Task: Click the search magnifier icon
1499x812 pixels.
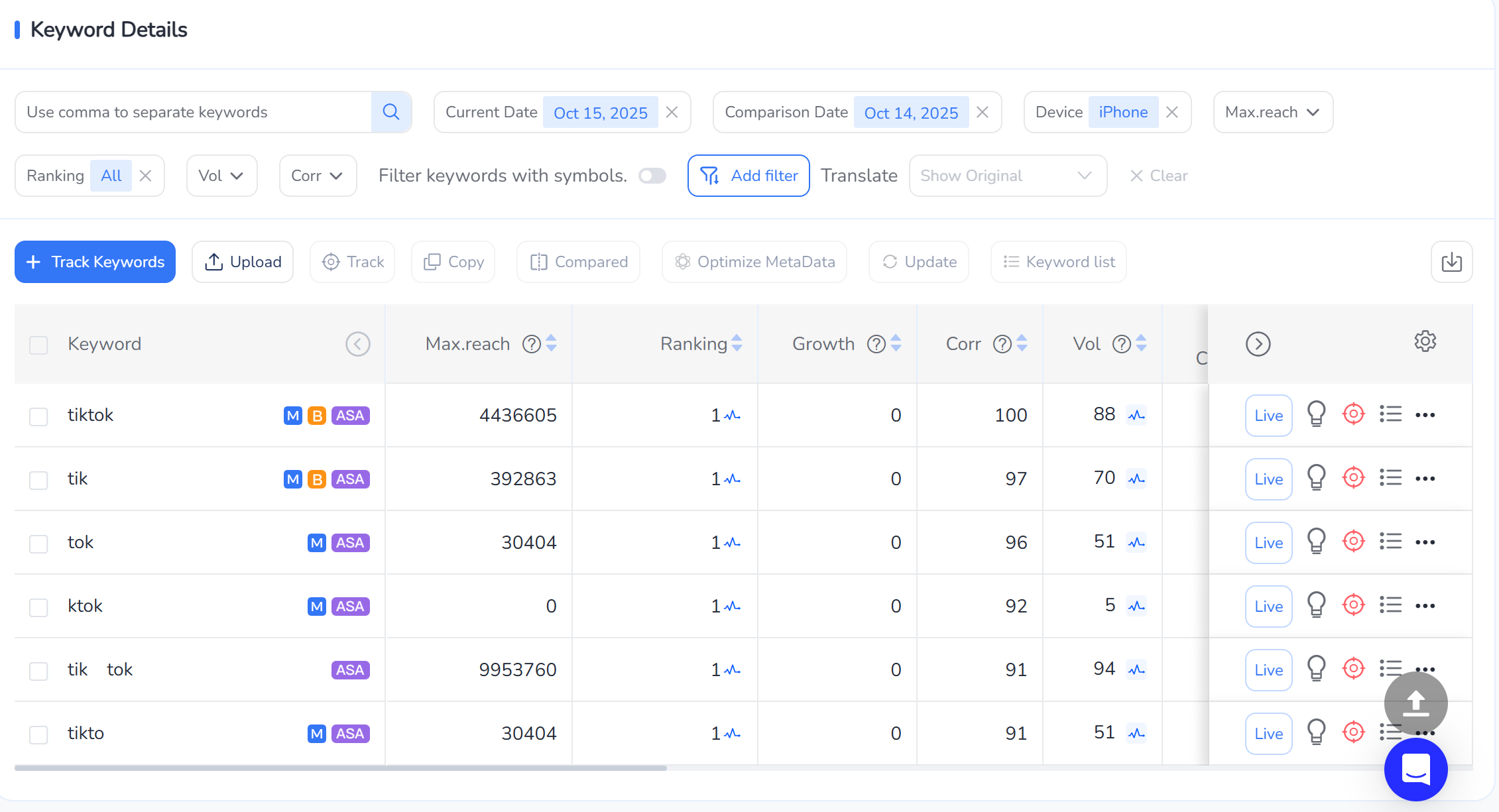Action: pos(391,112)
